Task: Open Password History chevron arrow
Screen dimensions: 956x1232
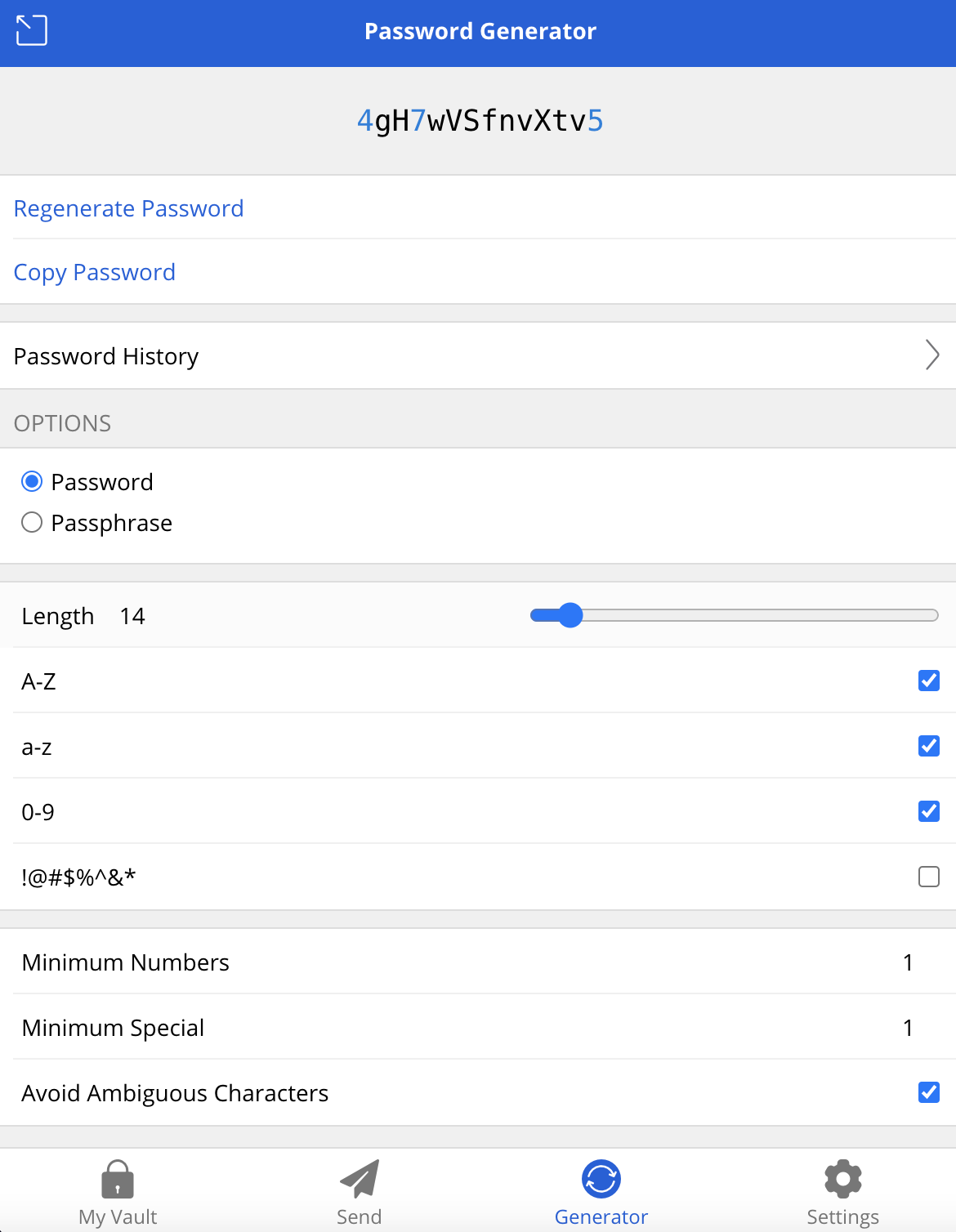Action: pyautogui.click(x=932, y=355)
